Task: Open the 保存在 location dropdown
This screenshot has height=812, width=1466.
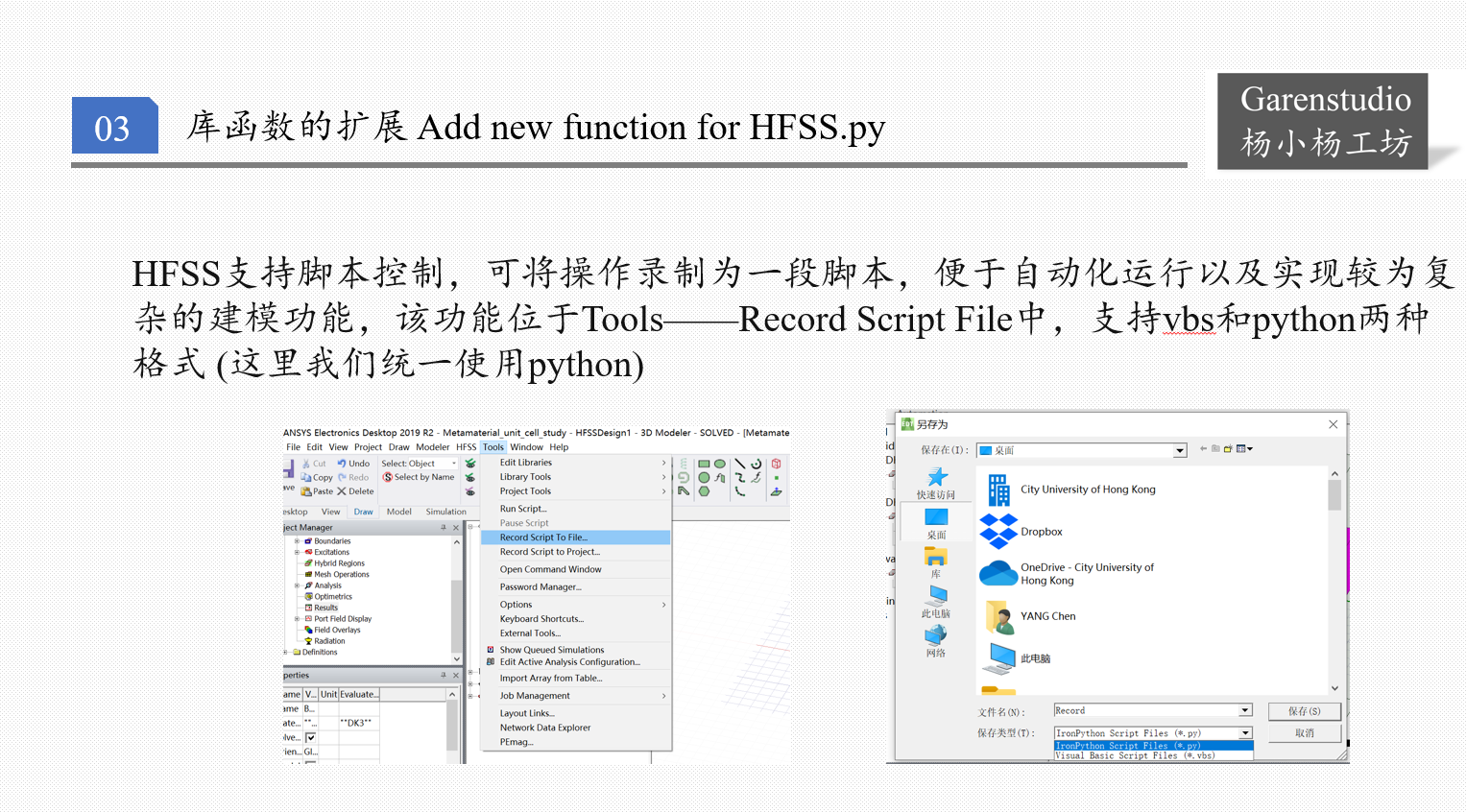Action: (1180, 450)
